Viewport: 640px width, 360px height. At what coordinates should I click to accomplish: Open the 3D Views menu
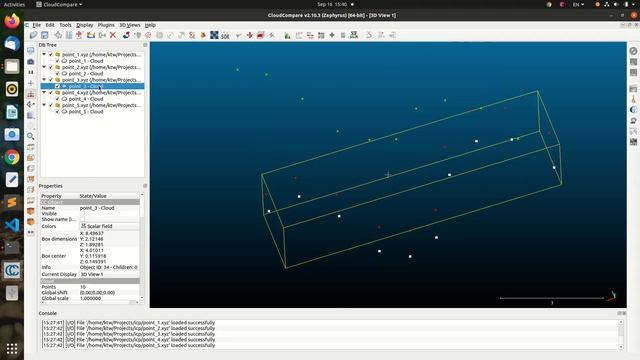130,25
